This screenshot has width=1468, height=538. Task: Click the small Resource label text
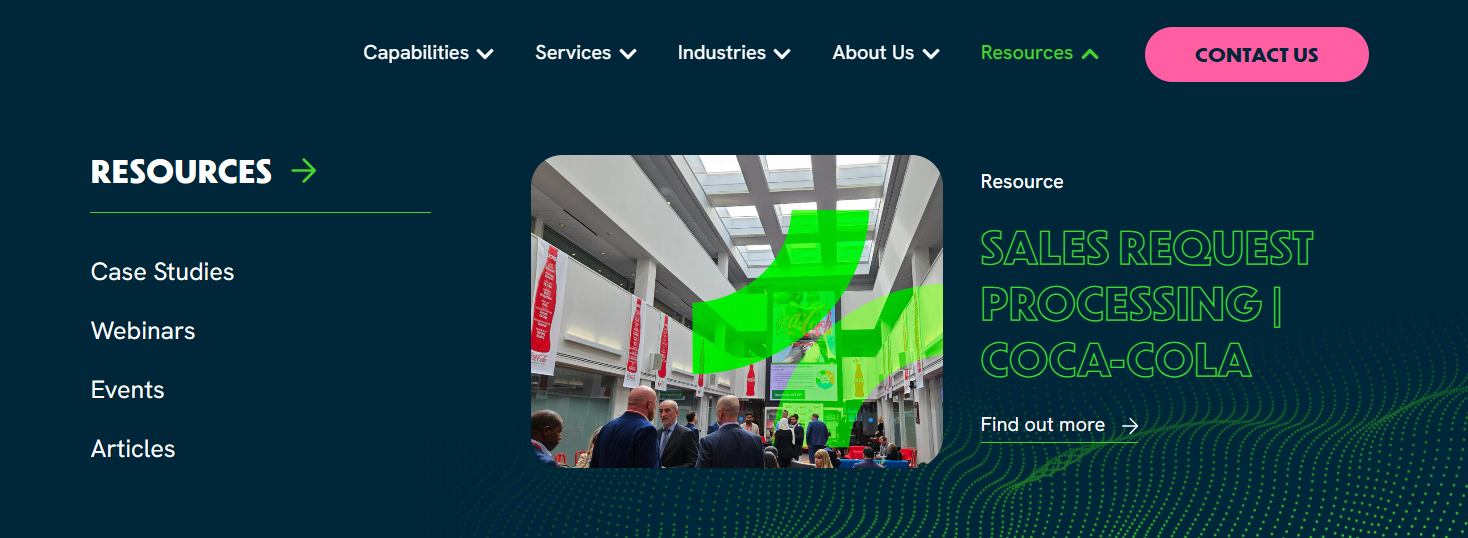click(x=1022, y=182)
